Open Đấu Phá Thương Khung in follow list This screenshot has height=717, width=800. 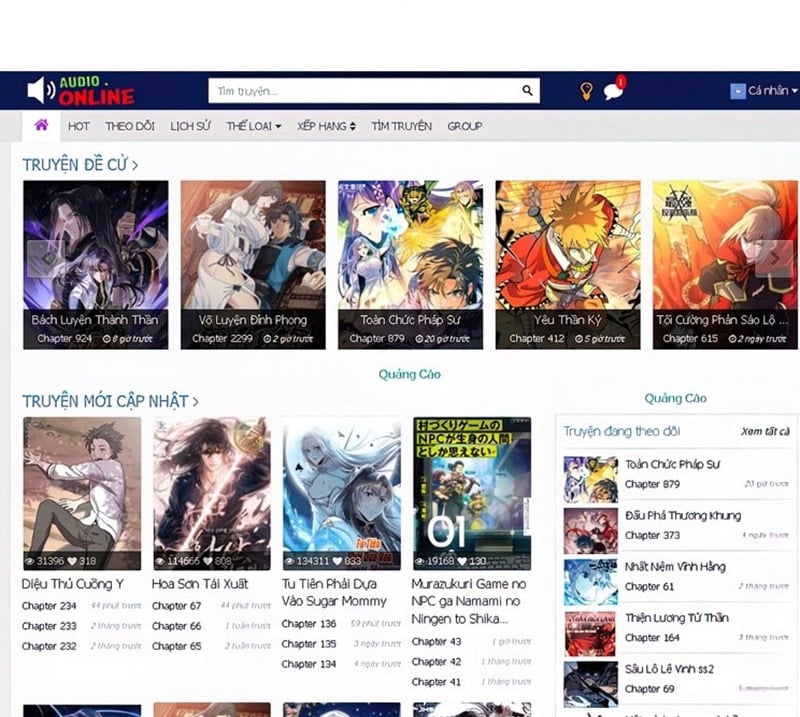(683, 516)
